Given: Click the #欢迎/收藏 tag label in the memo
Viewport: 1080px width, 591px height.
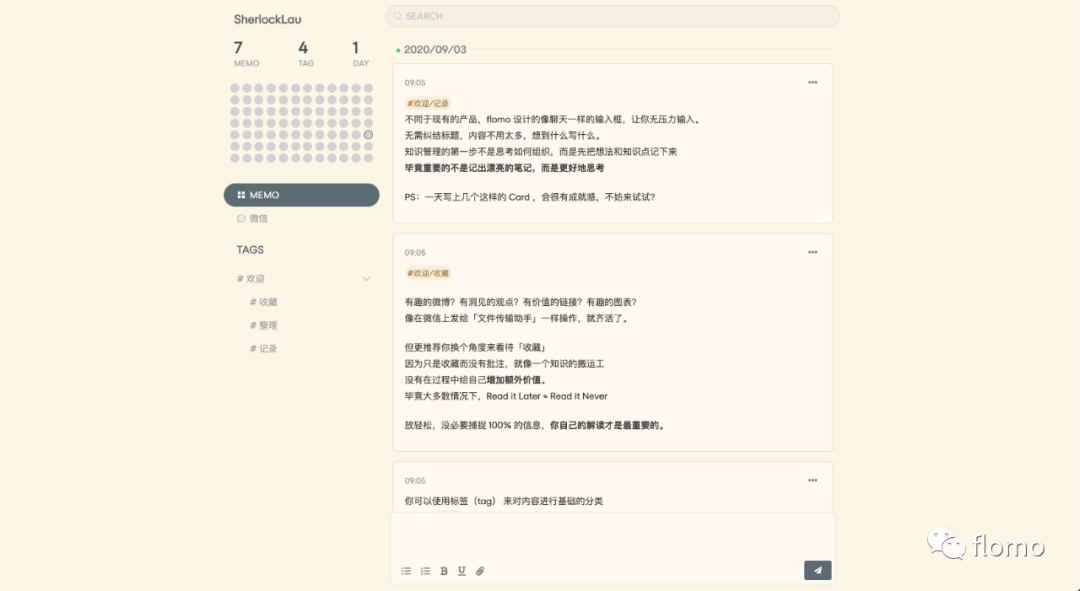Looking at the screenshot, I should (428, 273).
